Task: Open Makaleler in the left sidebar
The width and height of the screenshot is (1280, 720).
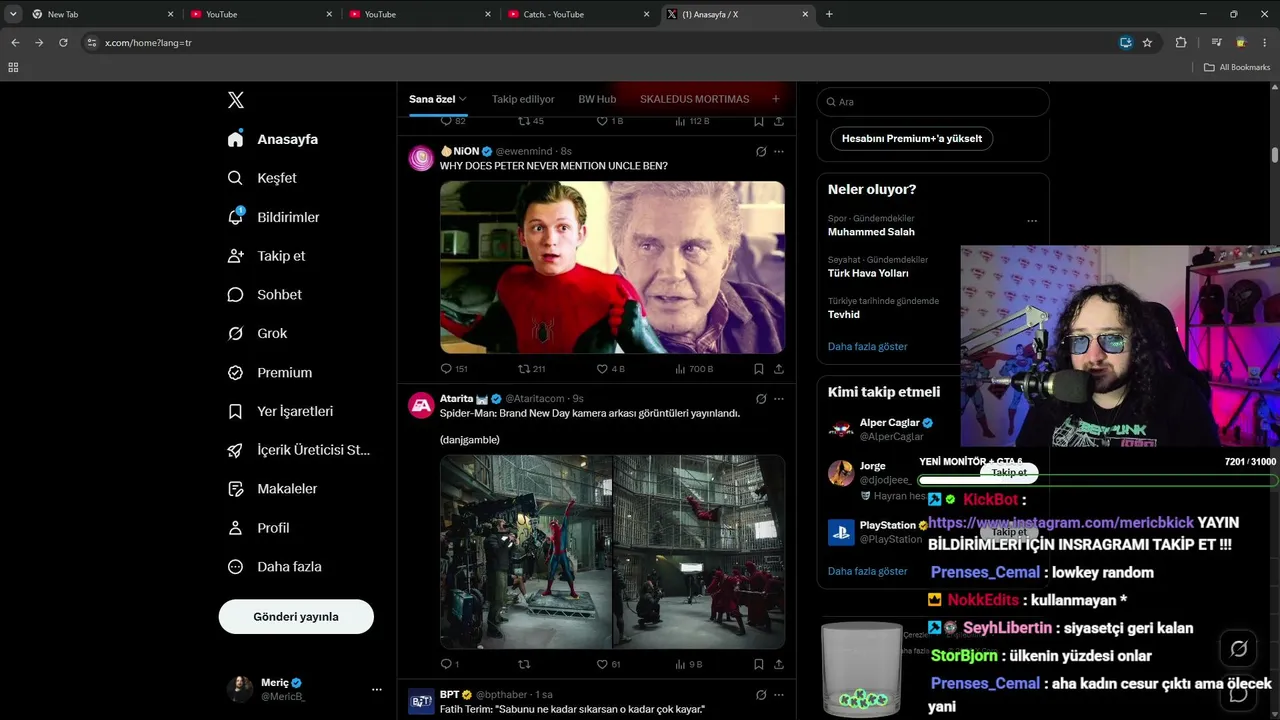Action: 273,489
